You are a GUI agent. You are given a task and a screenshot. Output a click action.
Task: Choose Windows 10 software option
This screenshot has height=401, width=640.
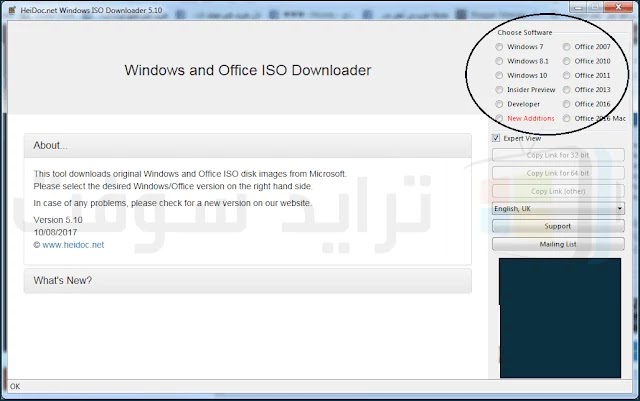499,76
